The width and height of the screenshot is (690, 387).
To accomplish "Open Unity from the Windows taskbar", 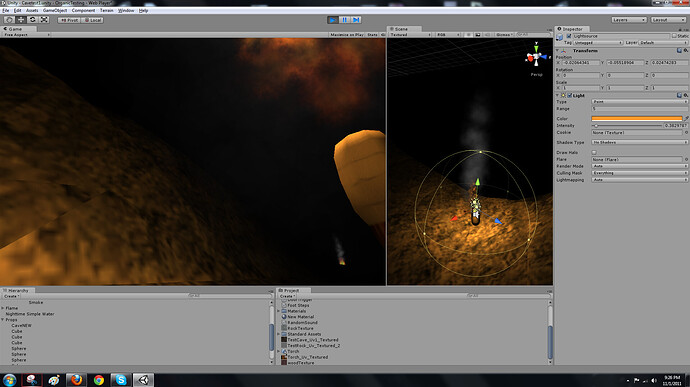I will 143,380.
